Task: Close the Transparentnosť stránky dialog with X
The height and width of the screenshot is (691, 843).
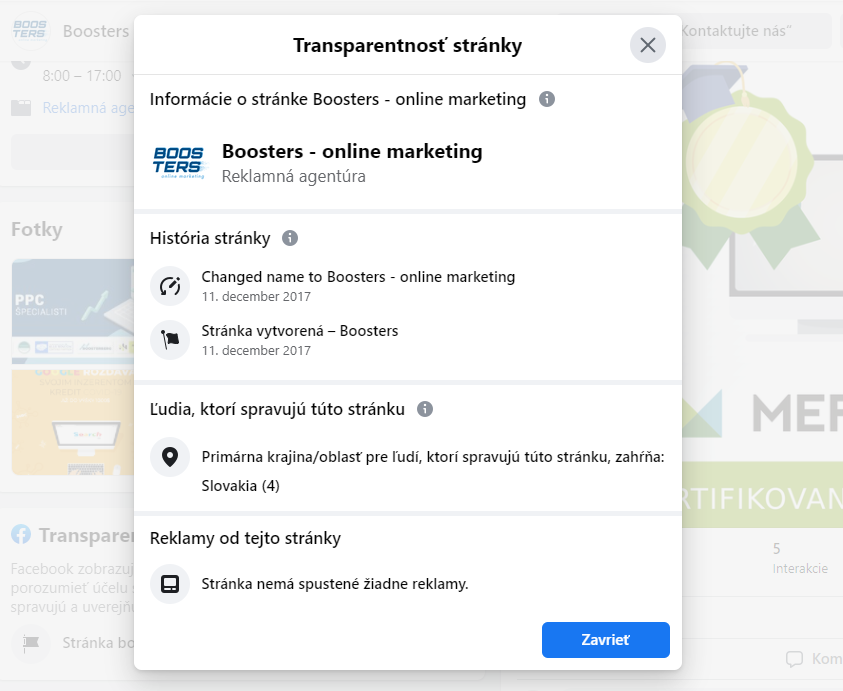Action: pyautogui.click(x=647, y=45)
